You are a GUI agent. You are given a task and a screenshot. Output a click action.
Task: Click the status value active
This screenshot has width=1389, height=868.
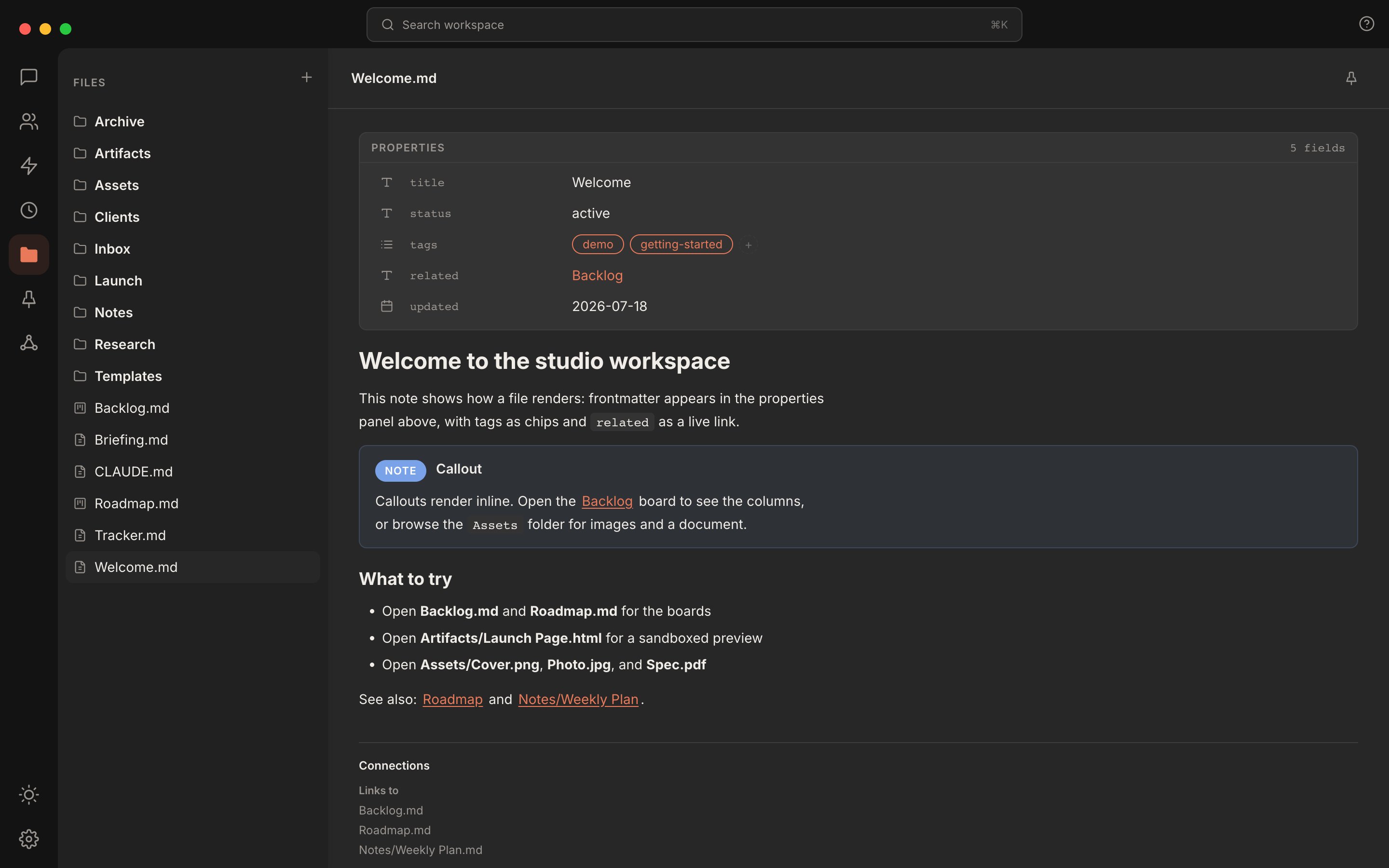(x=591, y=214)
